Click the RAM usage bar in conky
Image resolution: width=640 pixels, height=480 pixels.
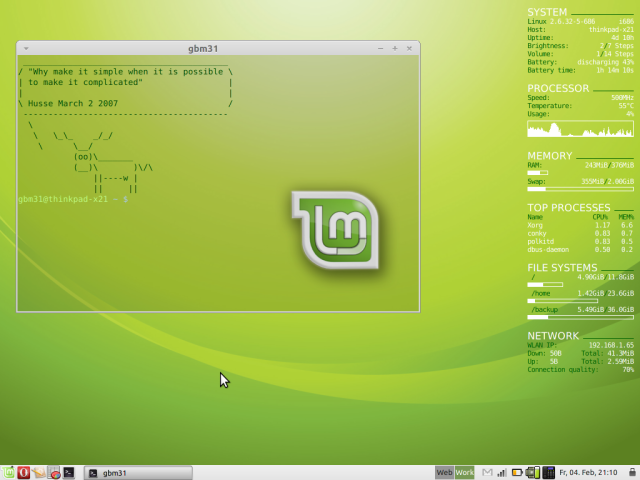(x=538, y=173)
